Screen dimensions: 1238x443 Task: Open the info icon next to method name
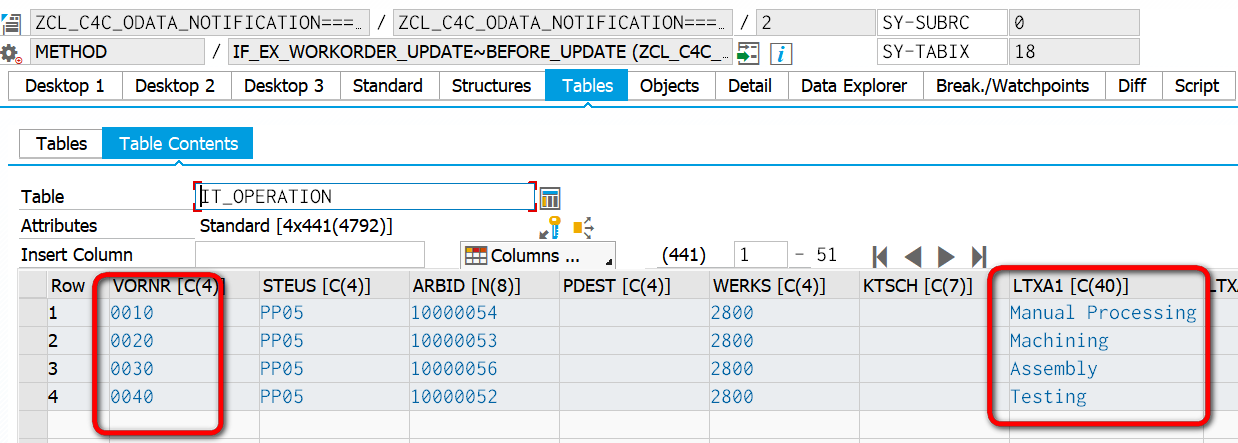point(780,53)
